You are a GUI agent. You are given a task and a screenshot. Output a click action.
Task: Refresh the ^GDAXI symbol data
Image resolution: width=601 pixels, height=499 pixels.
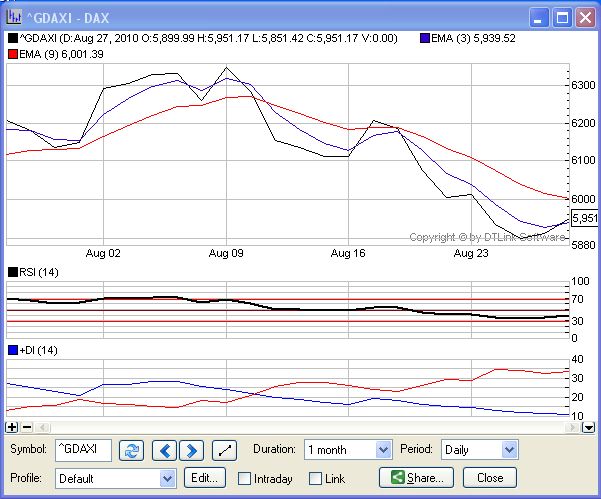point(131,450)
